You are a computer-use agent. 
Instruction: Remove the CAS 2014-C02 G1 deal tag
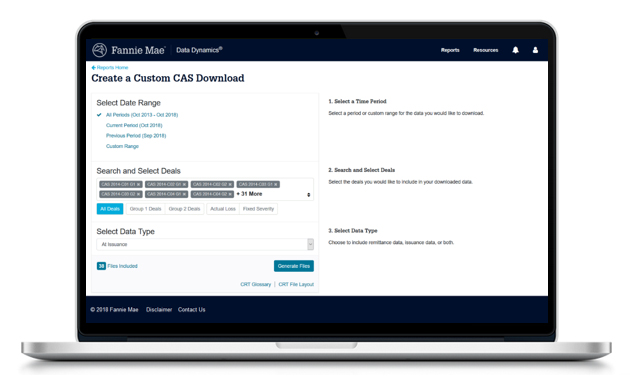184,184
